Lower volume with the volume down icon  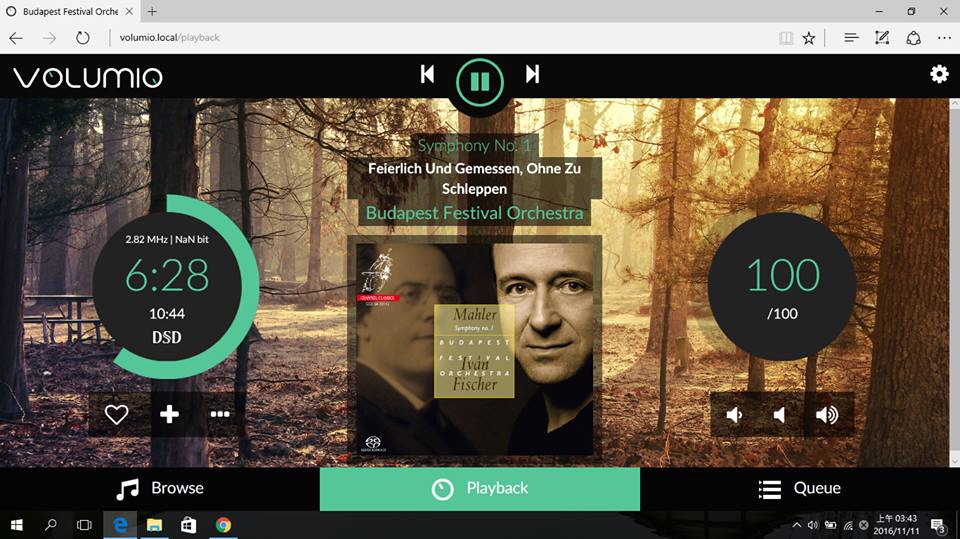click(780, 415)
